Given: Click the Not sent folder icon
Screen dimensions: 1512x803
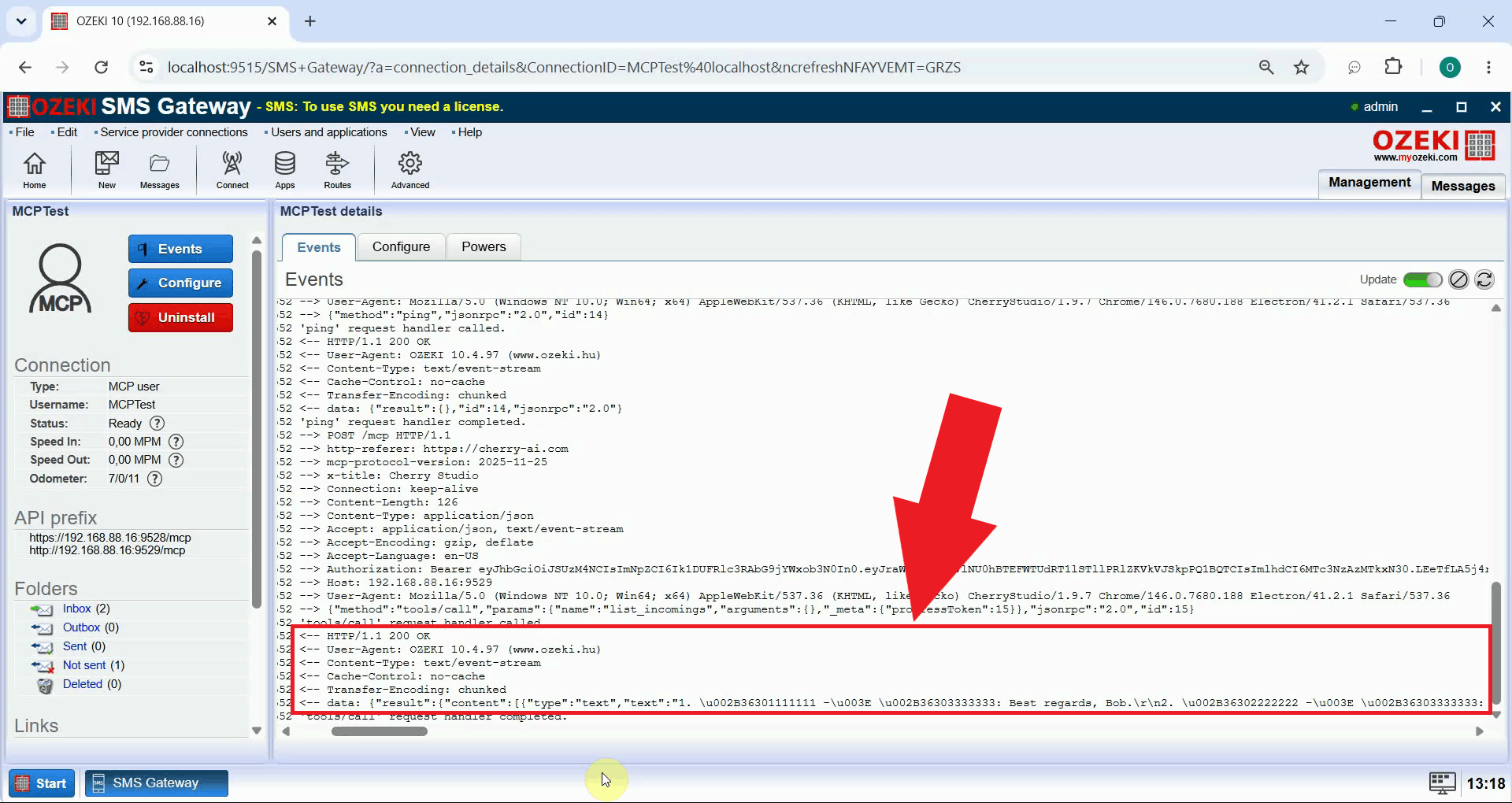Looking at the screenshot, I should [x=42, y=666].
